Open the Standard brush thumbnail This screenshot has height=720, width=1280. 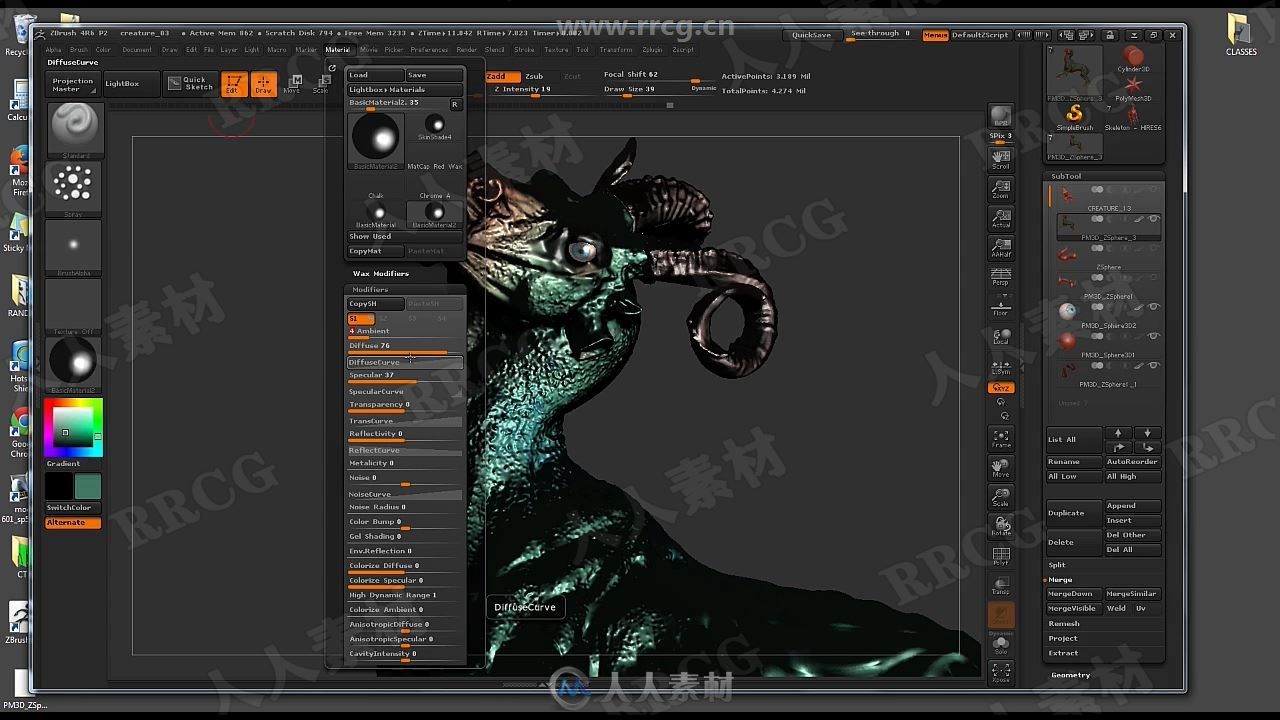coord(73,129)
